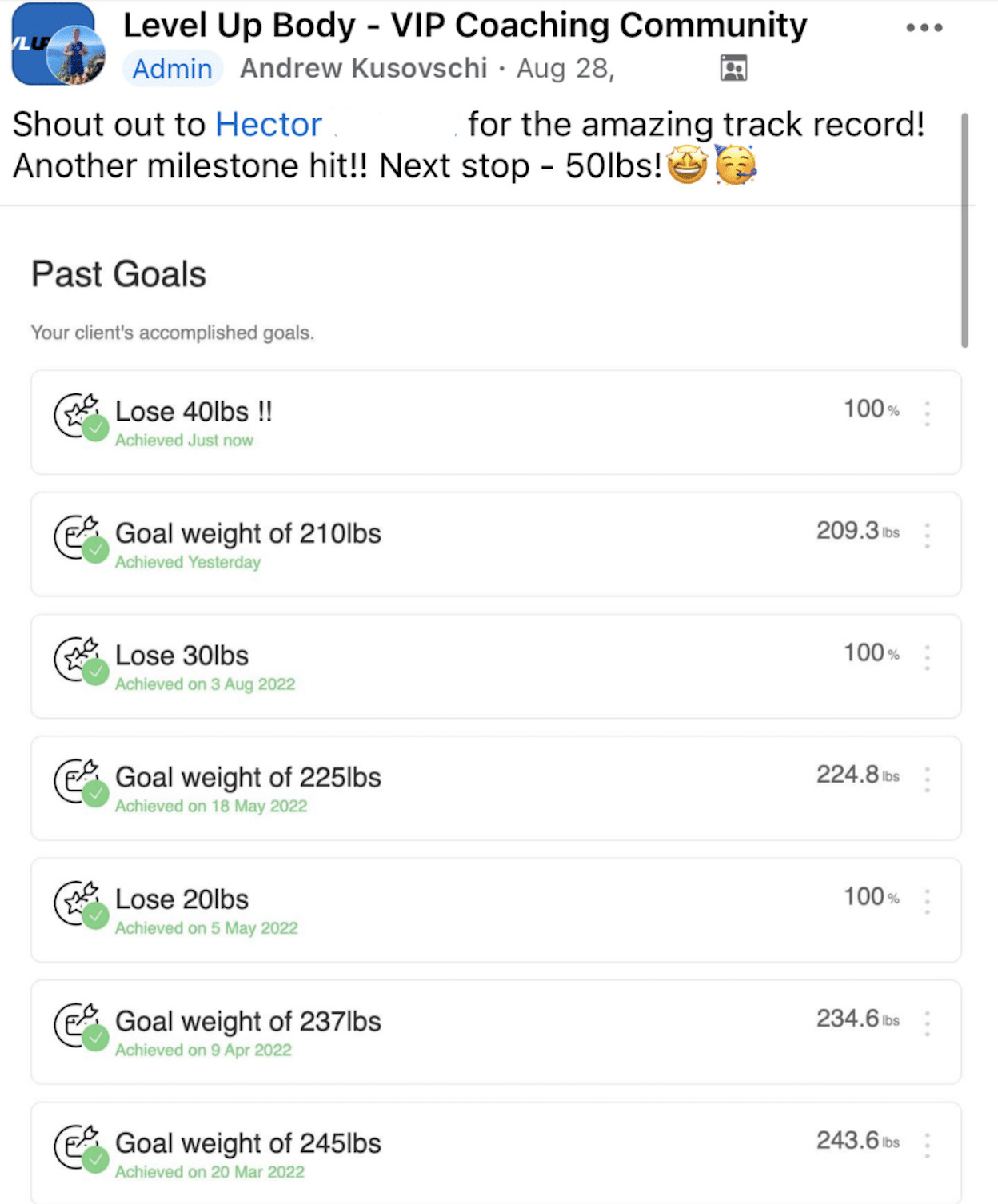998x1204 pixels.
Task: Click the Goal weight of 225lbs icon
Action: pyautogui.click(x=80, y=782)
